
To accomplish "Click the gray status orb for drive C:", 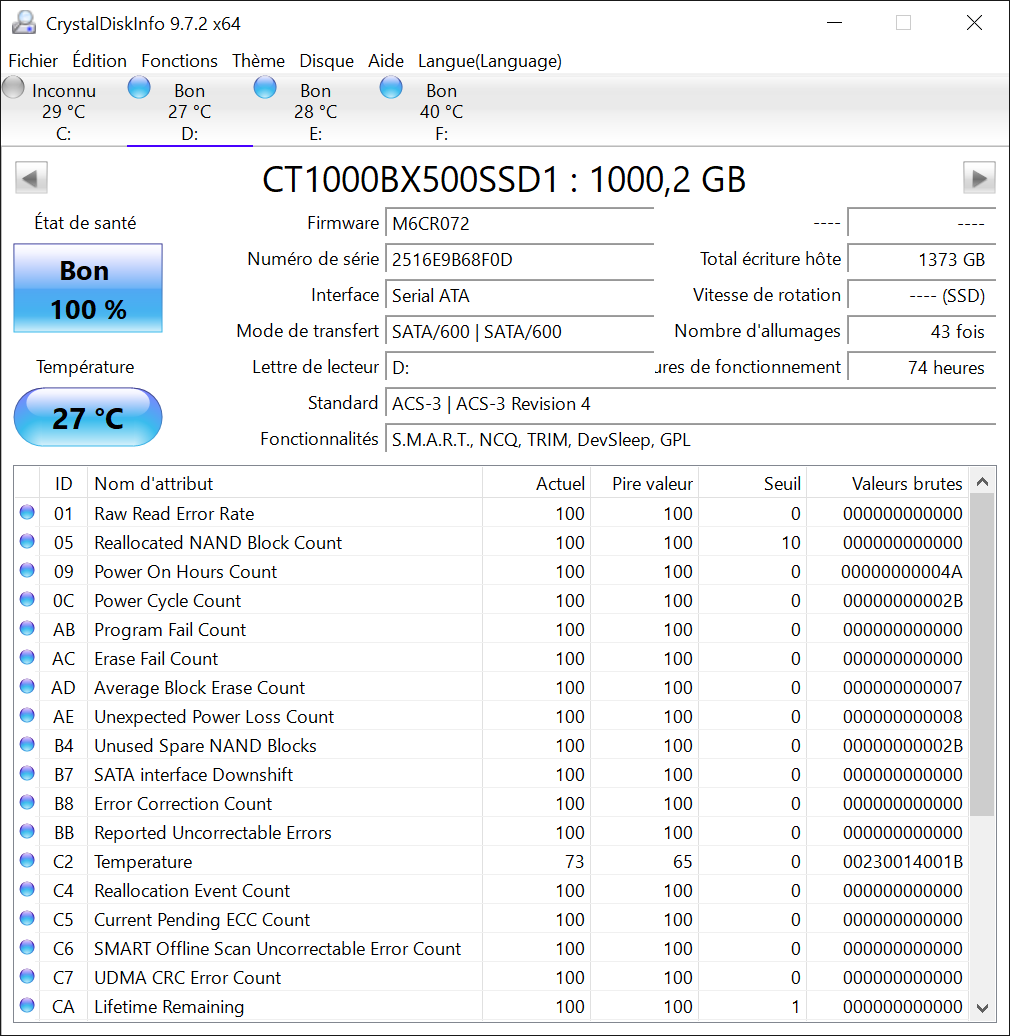I will (x=13, y=87).
